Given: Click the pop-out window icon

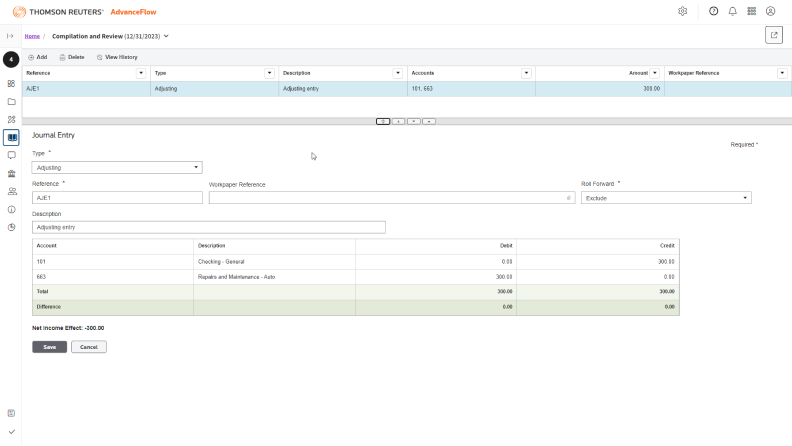Looking at the screenshot, I should [774, 35].
